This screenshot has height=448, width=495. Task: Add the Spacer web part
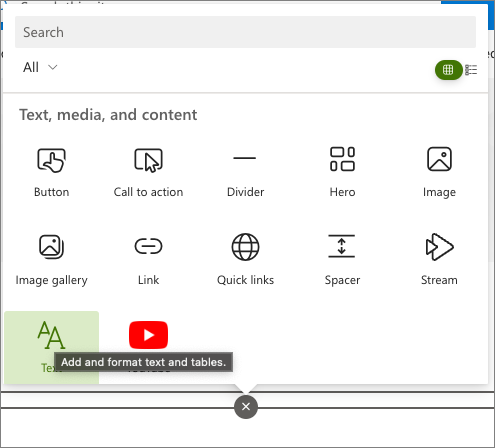pos(342,260)
